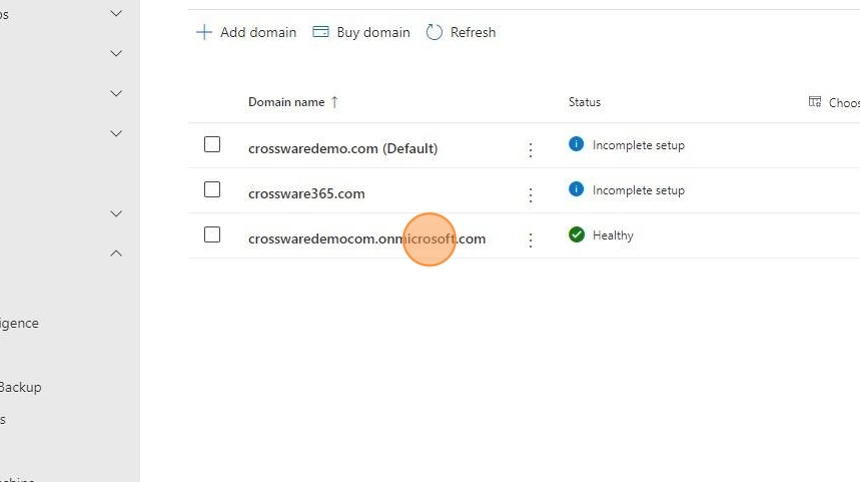Screen dimensions: 860x482
Task: Click info icon on crossware365.com row
Action: click(x=576, y=189)
